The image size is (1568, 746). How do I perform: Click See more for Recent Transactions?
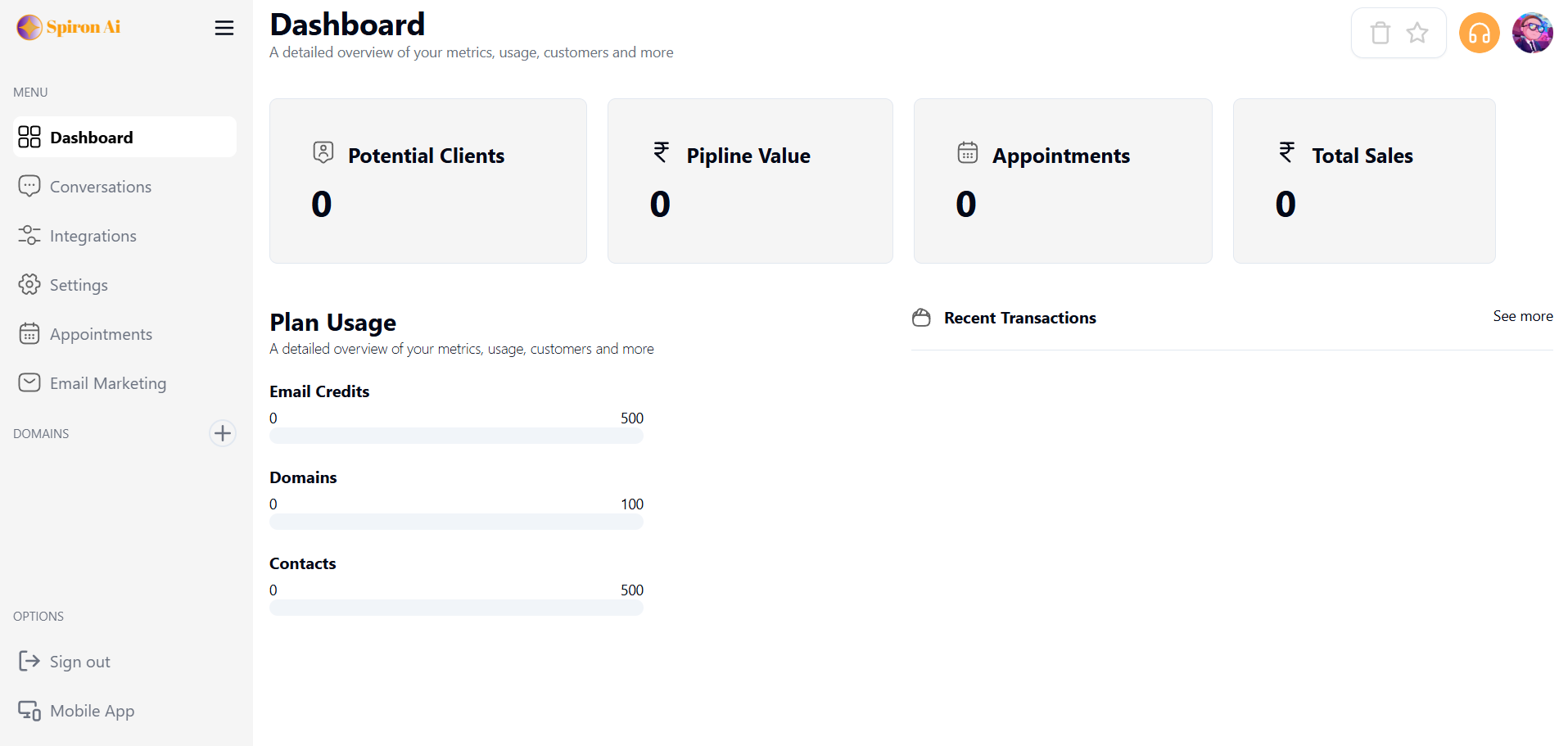coord(1522,316)
